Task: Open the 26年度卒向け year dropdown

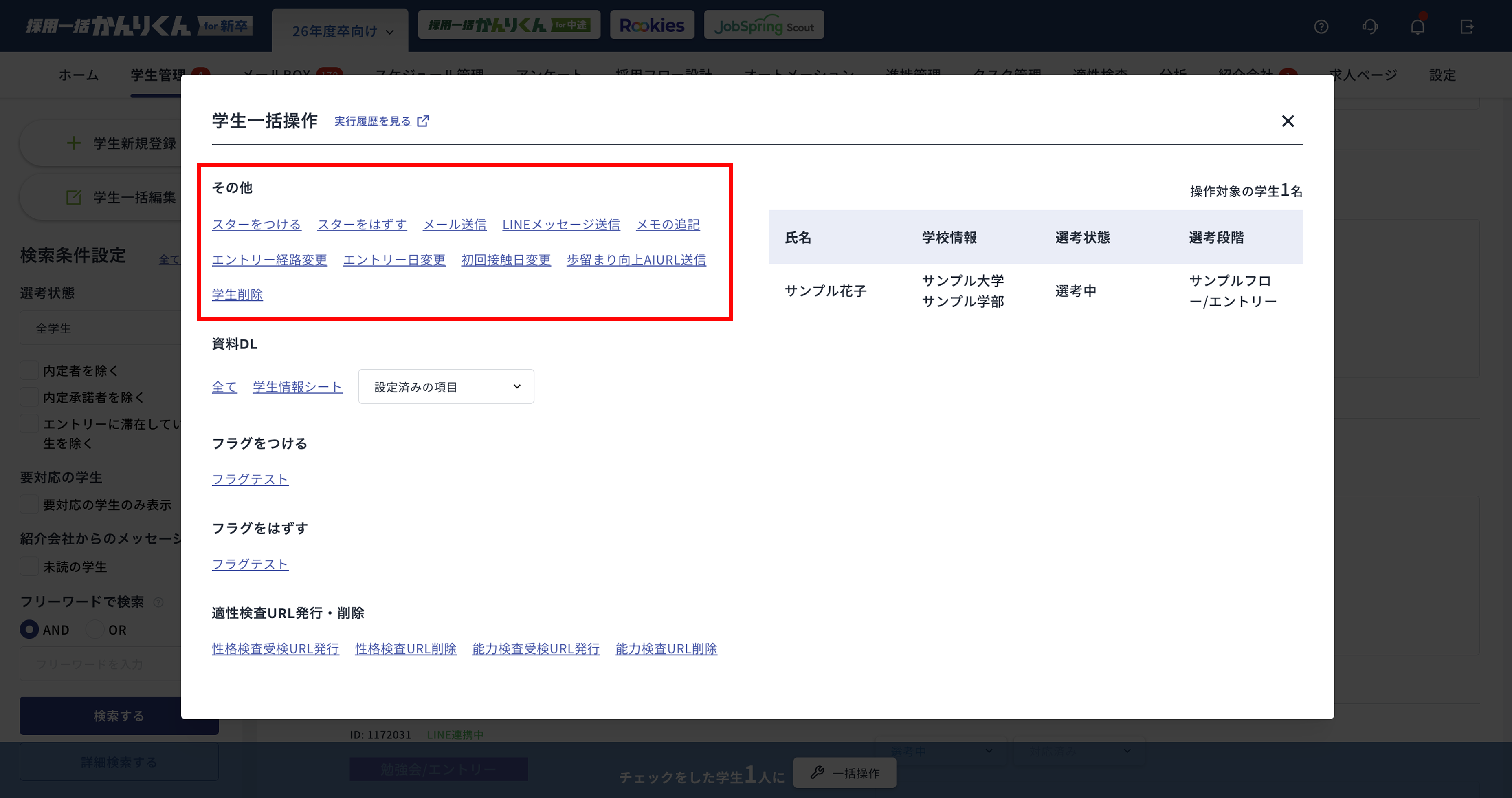Action: (342, 31)
